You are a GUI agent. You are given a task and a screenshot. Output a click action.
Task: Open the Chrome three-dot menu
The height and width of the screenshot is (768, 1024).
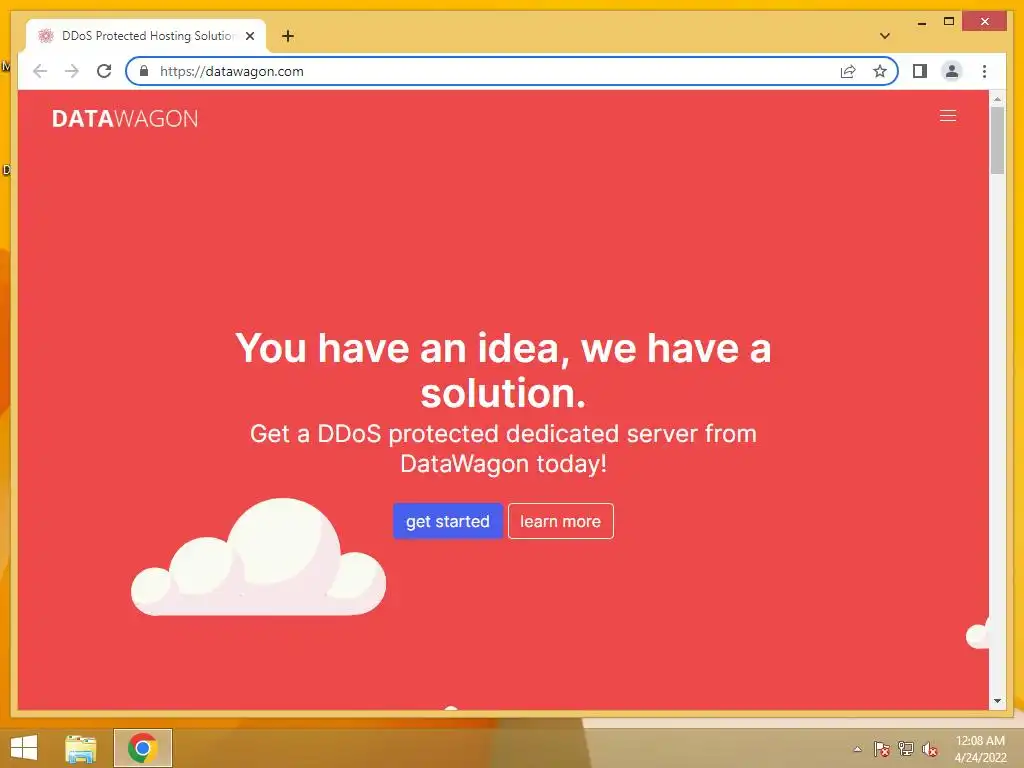coord(984,71)
